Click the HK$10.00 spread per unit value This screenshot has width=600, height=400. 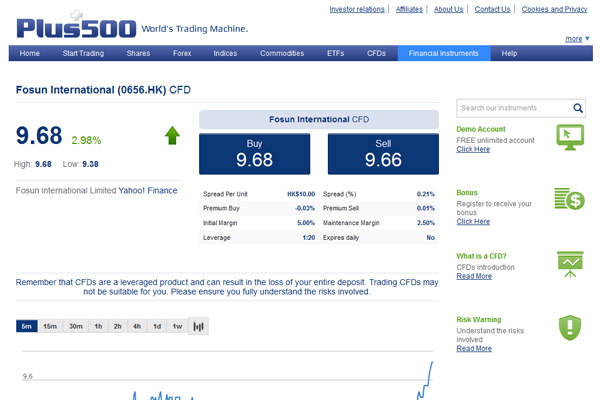tap(301, 194)
